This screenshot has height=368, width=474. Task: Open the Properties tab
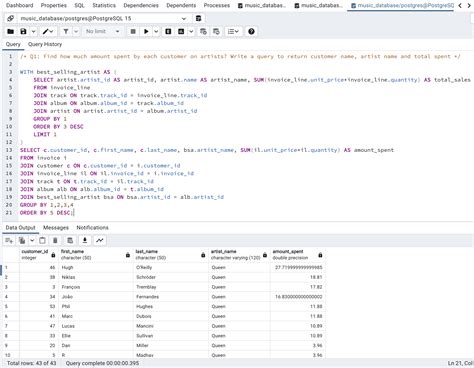point(54,5)
